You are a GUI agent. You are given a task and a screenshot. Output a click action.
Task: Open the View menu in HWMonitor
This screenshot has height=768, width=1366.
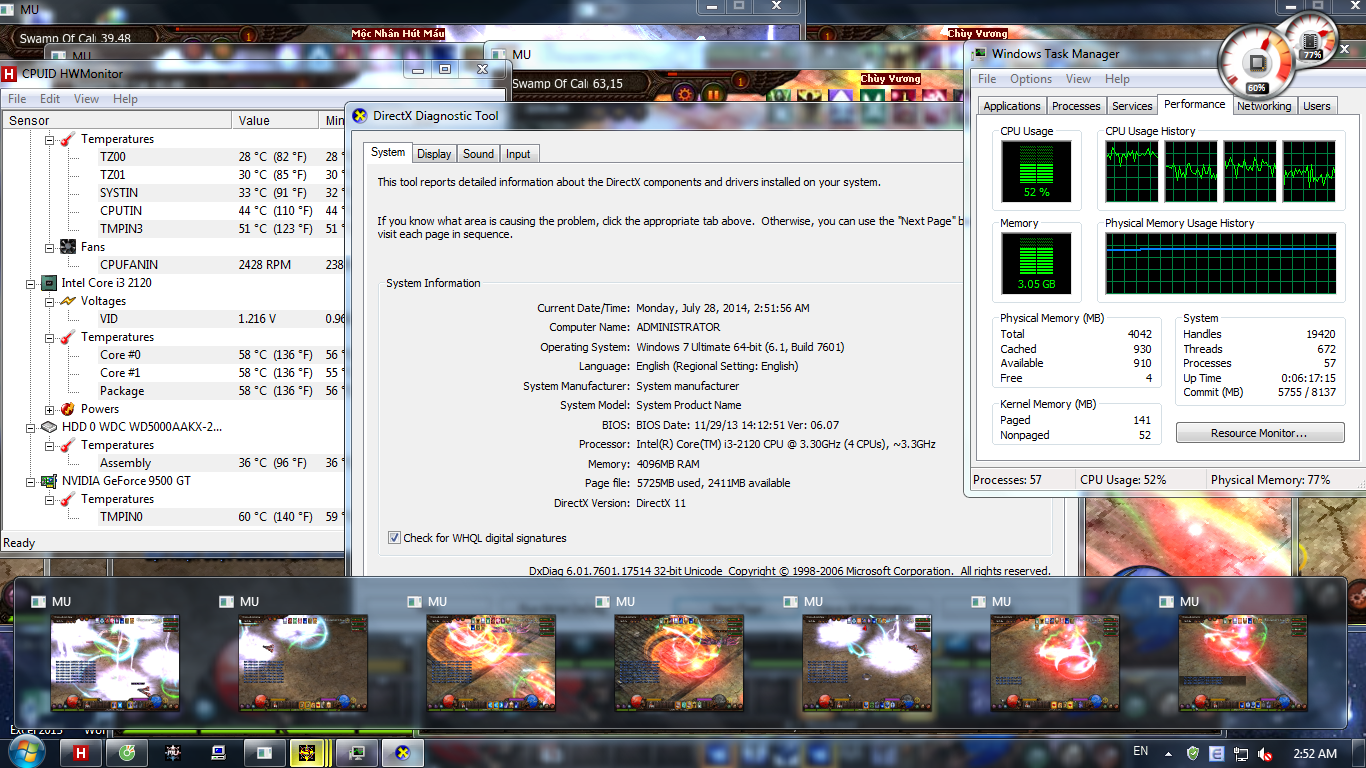tap(86, 99)
